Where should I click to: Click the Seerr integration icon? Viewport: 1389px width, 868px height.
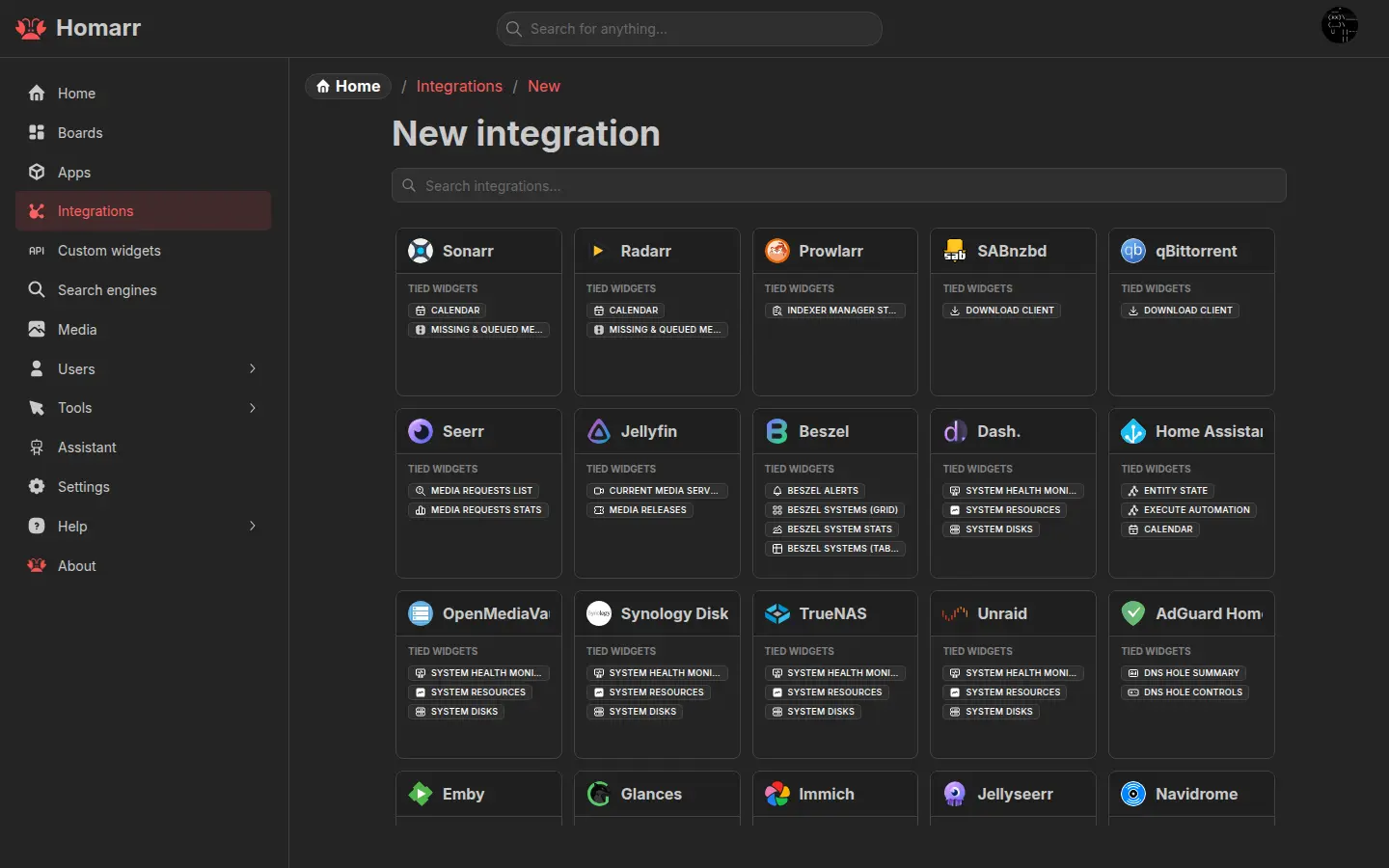(x=421, y=431)
